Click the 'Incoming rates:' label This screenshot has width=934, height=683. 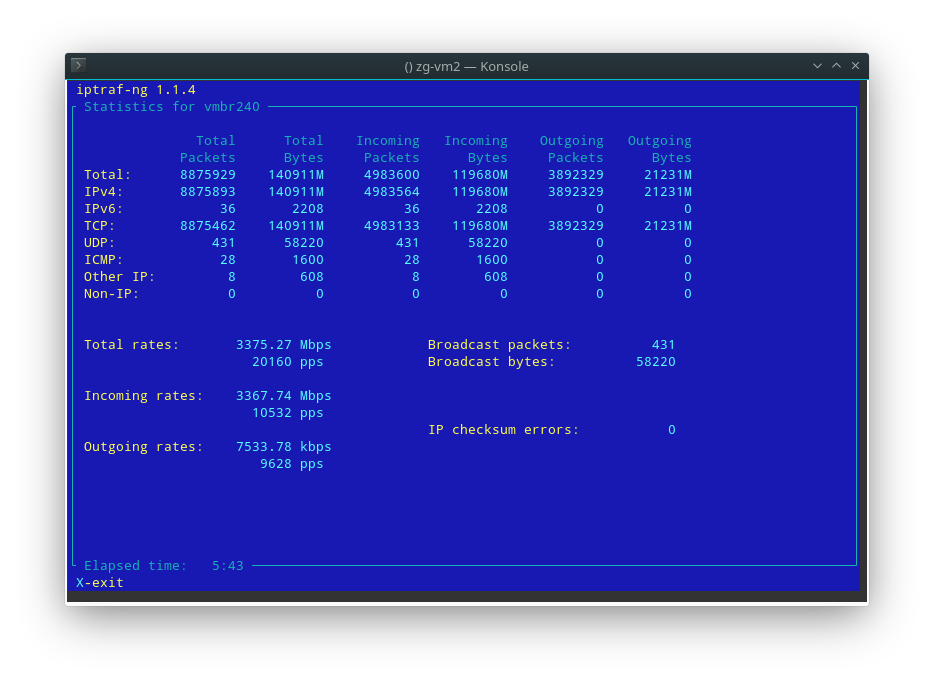(144, 395)
